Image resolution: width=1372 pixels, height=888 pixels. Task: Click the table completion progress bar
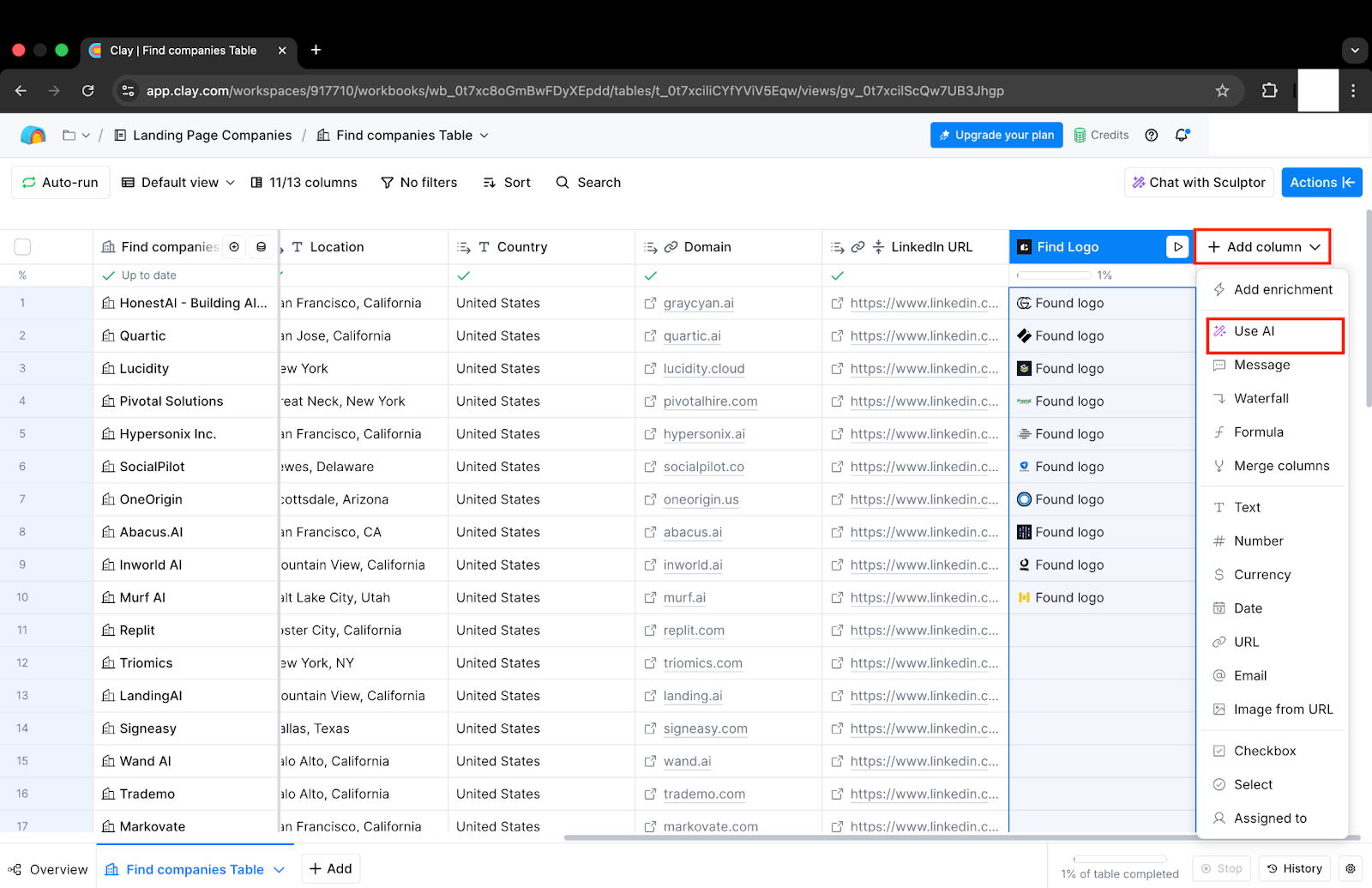click(x=1119, y=859)
